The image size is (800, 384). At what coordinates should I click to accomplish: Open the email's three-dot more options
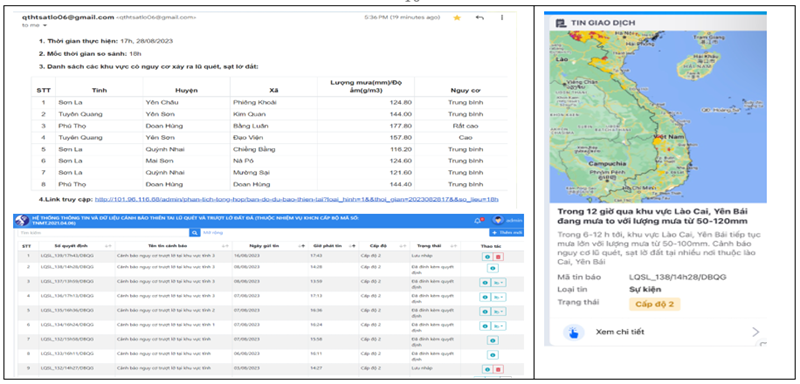[502, 18]
